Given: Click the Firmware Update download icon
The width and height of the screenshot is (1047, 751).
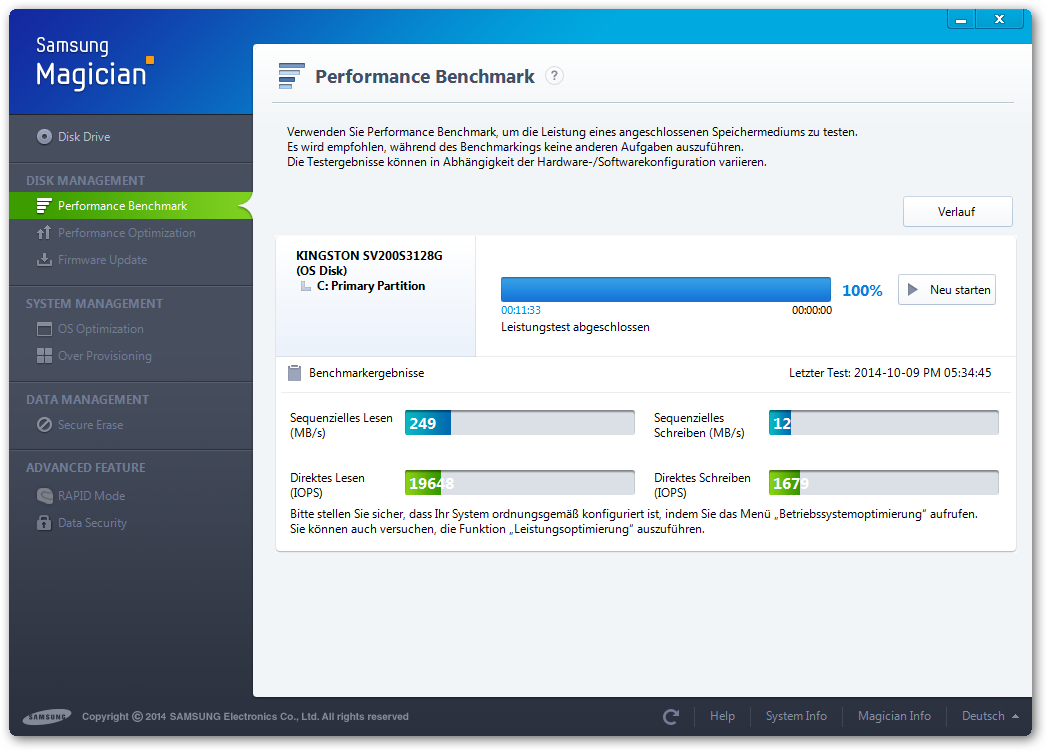Looking at the screenshot, I should tap(44, 260).
